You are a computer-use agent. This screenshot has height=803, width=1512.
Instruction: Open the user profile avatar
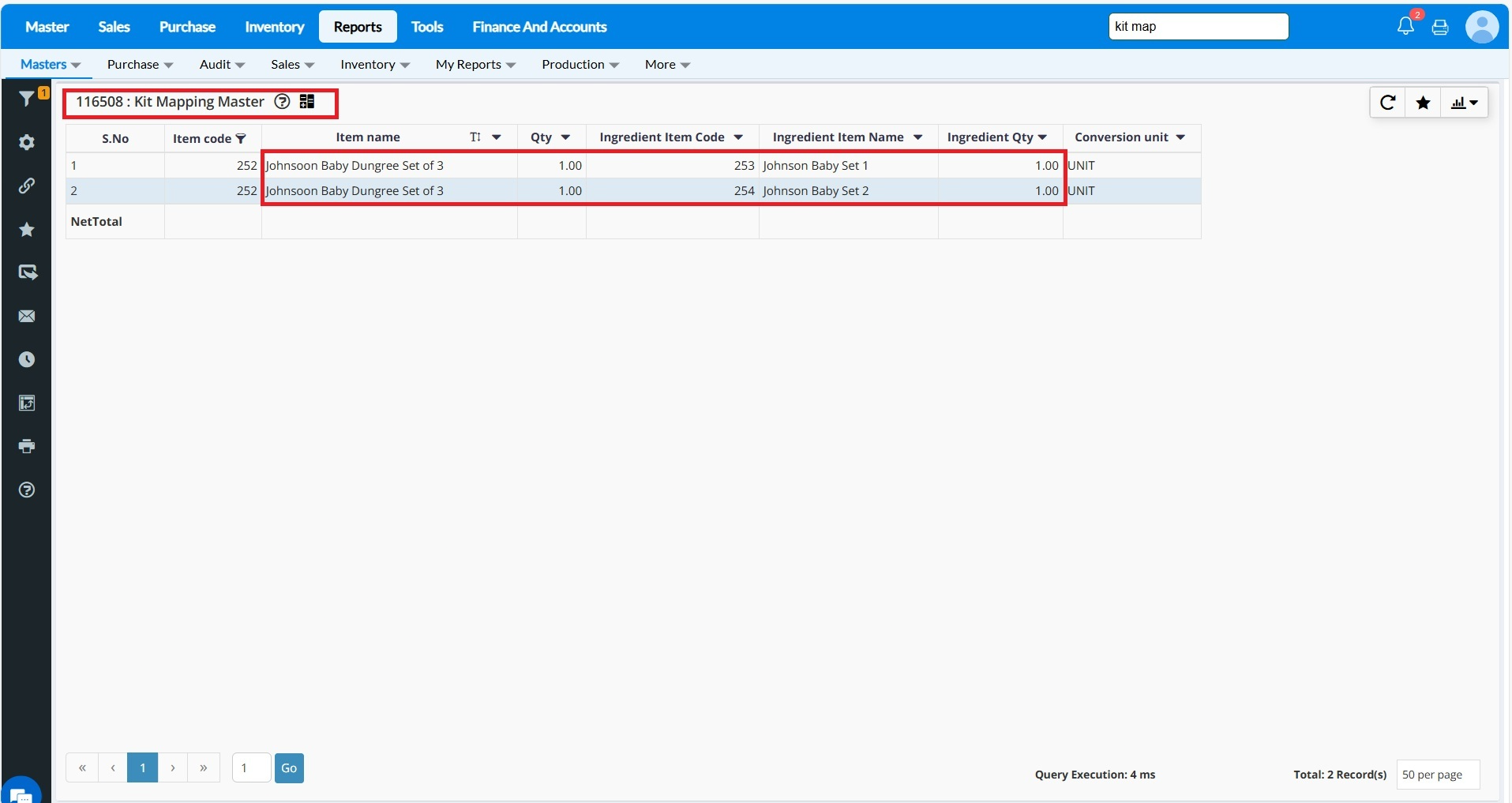(x=1482, y=27)
